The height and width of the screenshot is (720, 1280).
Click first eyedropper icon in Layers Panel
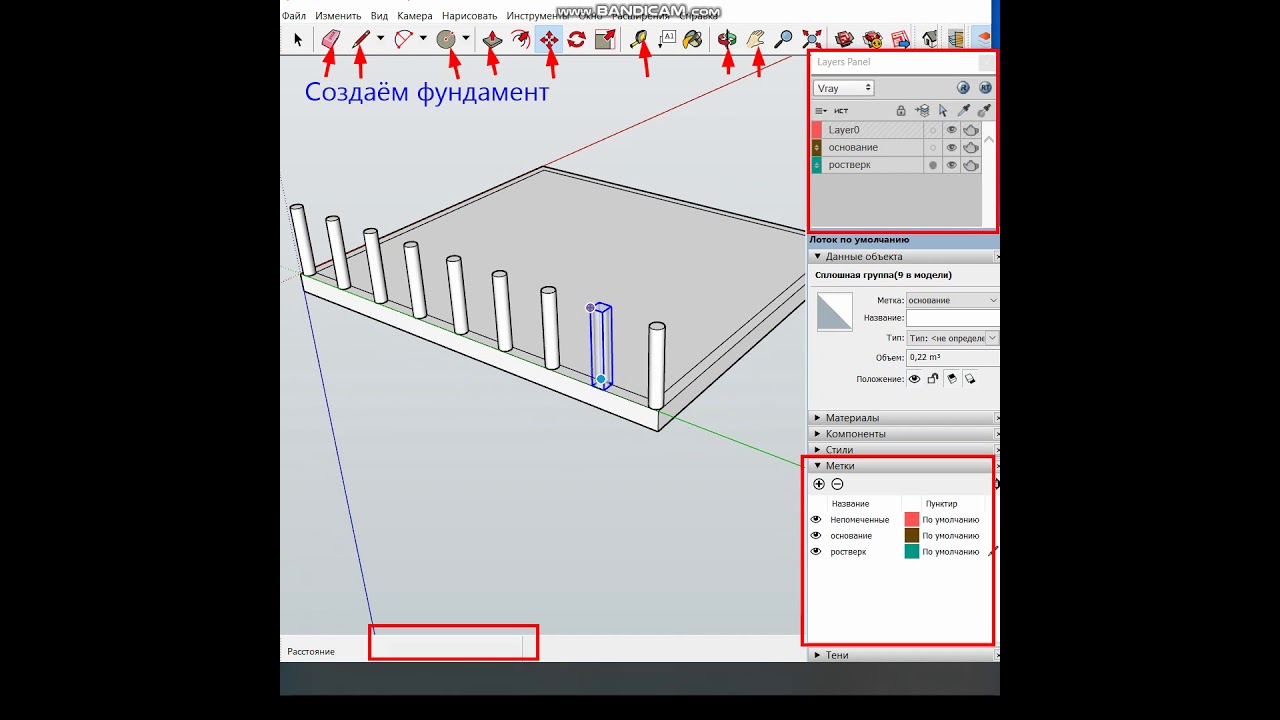click(964, 111)
